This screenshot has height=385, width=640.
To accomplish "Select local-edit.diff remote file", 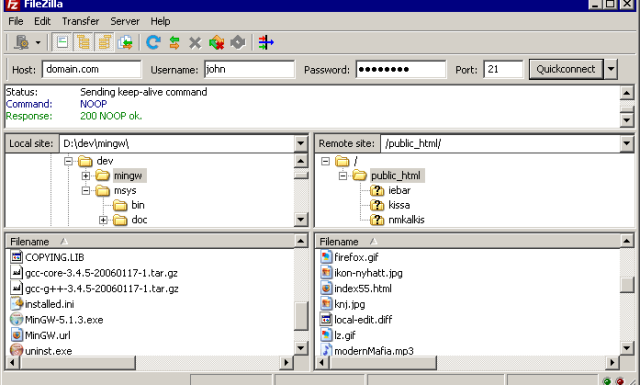I will [363, 320].
